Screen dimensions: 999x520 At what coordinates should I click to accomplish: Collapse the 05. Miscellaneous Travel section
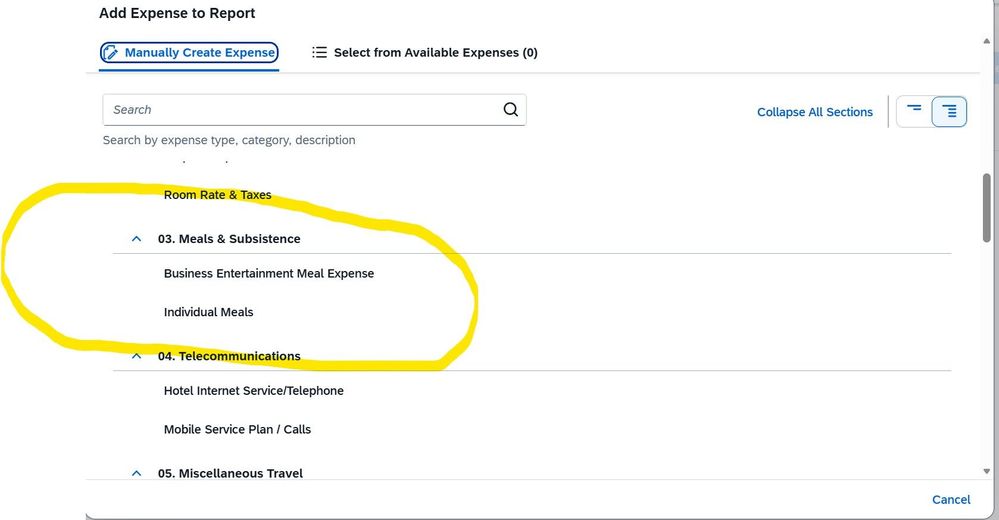coord(136,473)
